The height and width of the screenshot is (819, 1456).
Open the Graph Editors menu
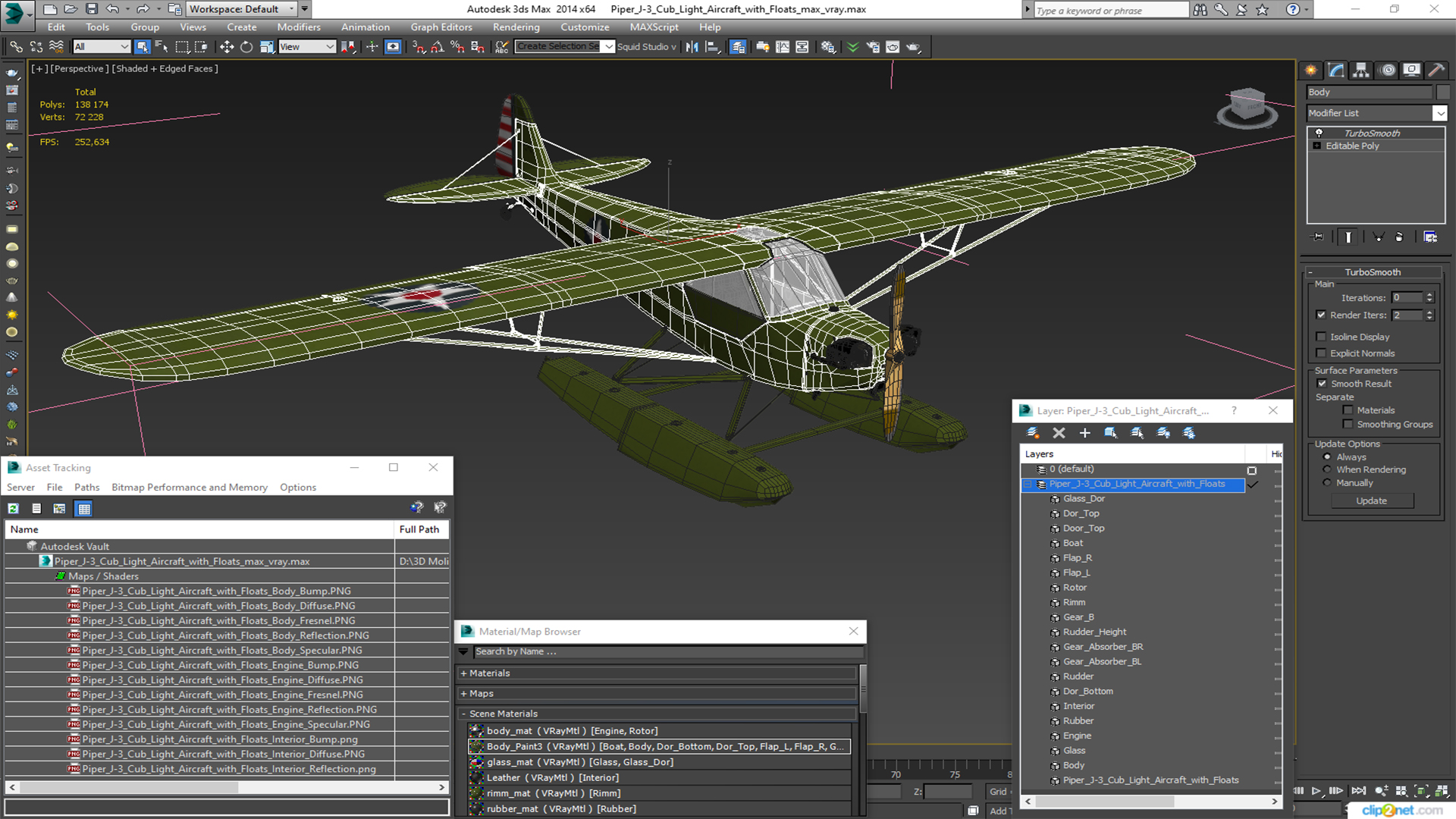(x=441, y=27)
